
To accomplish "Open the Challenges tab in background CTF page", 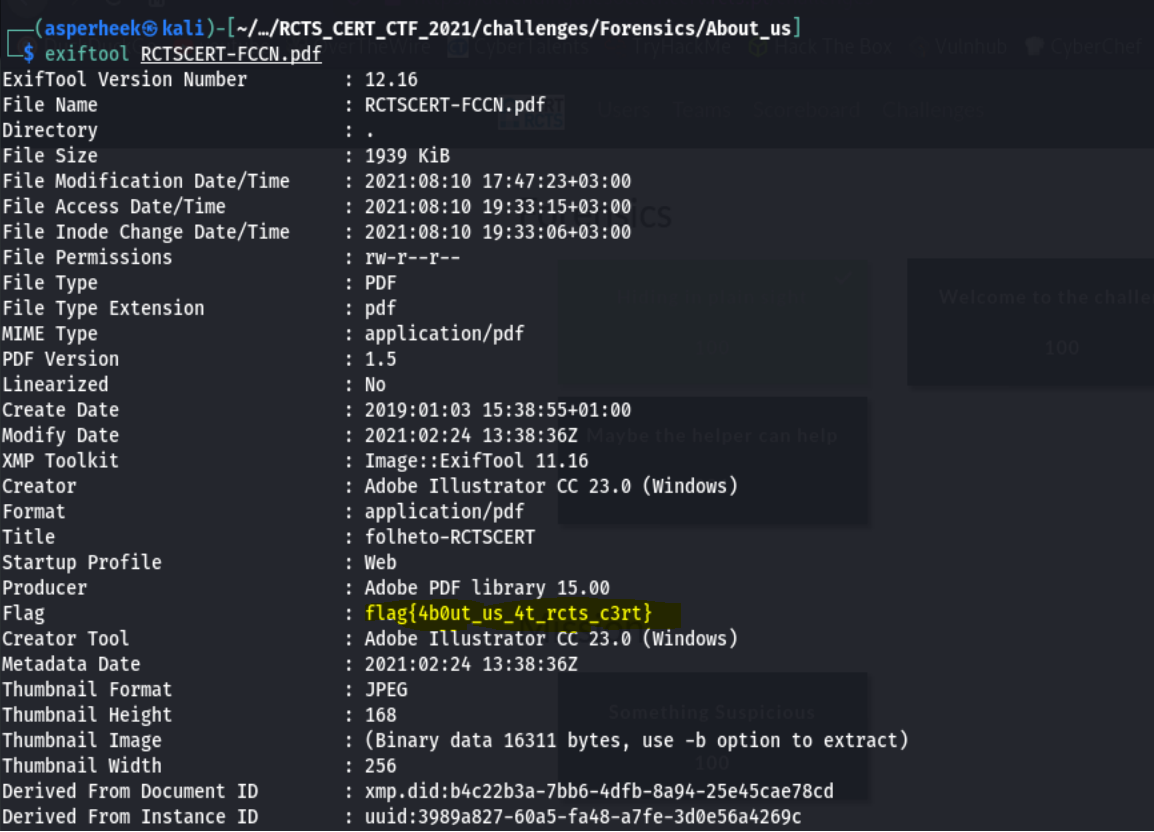I will pos(932,110).
